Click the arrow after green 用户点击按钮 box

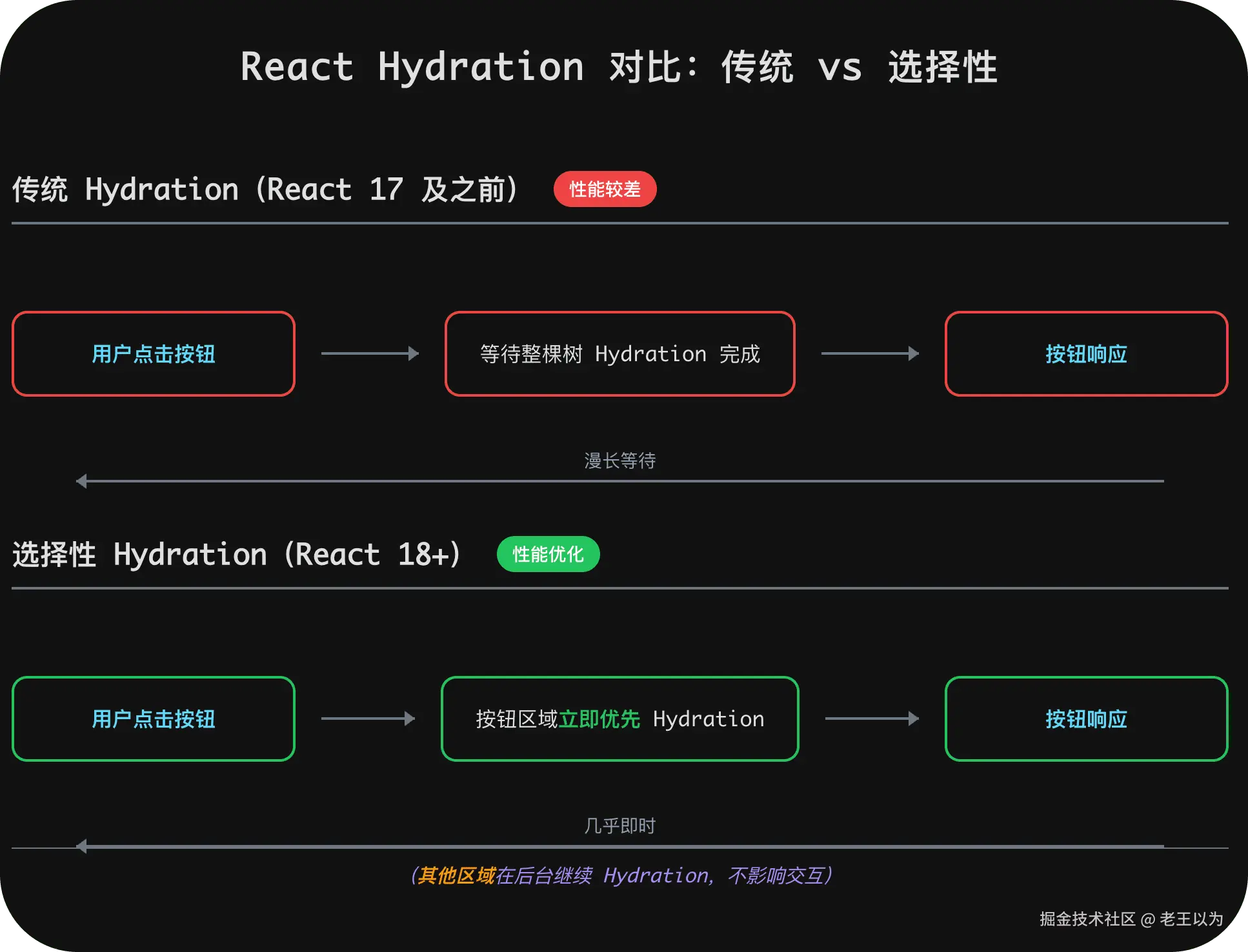point(368,719)
